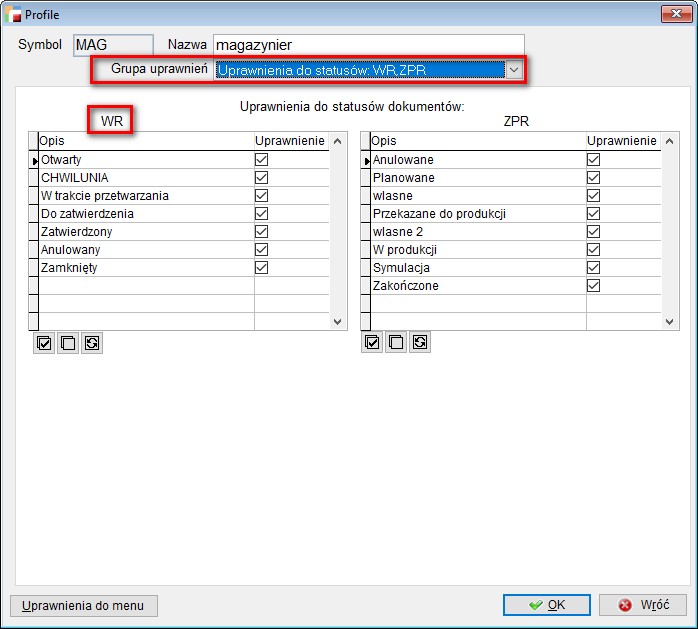Click into the Nazwa text field
Image resolution: width=698 pixels, height=629 pixels.
(368, 45)
